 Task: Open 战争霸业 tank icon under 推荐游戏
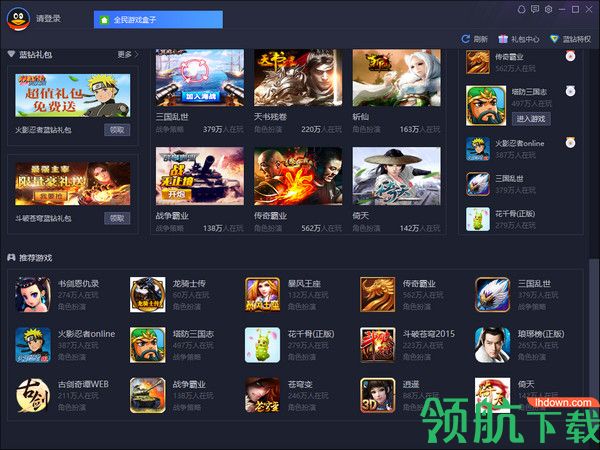148,395
